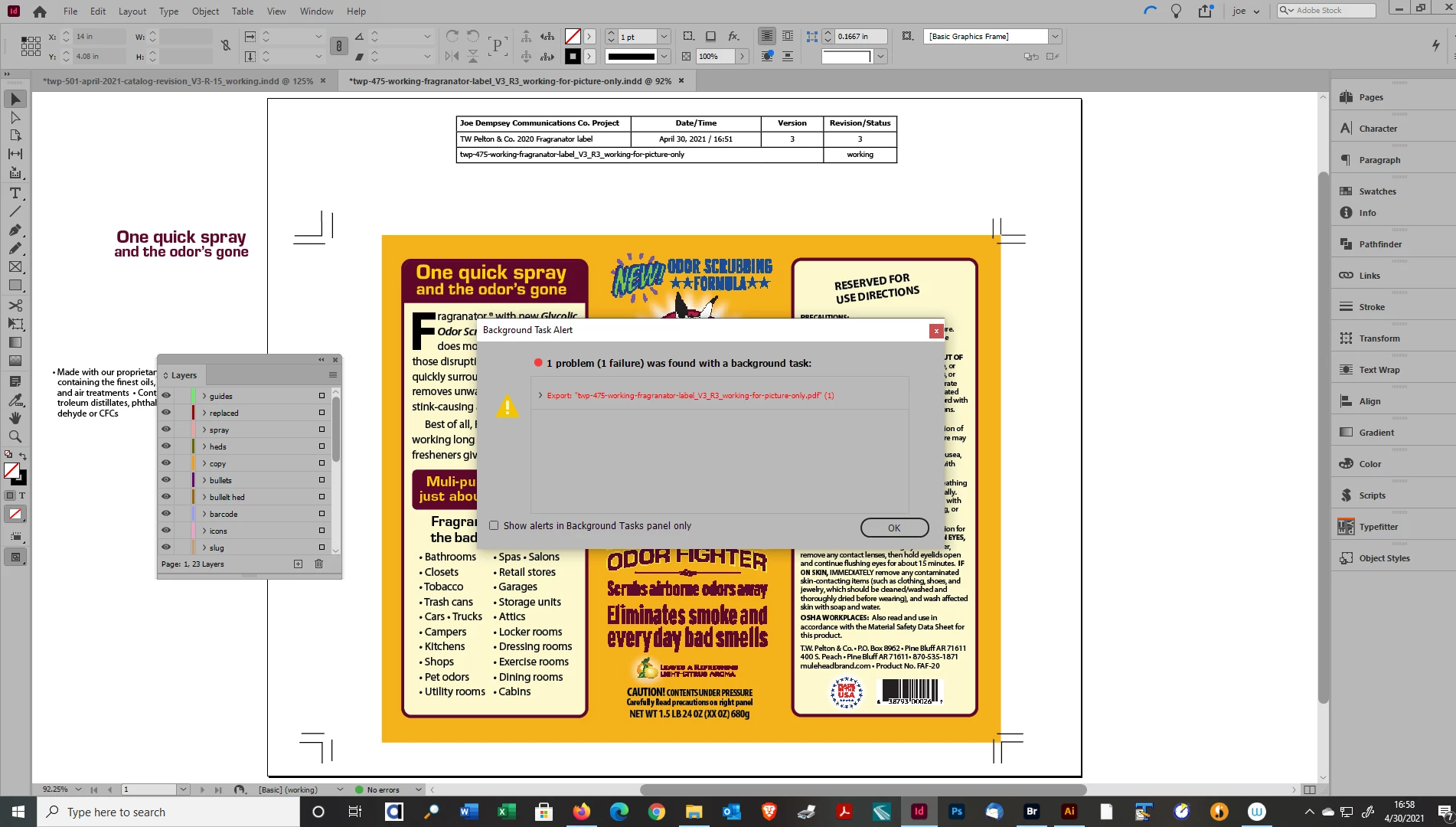Select the Zoom tool
The height and width of the screenshot is (827, 1456).
[15, 436]
